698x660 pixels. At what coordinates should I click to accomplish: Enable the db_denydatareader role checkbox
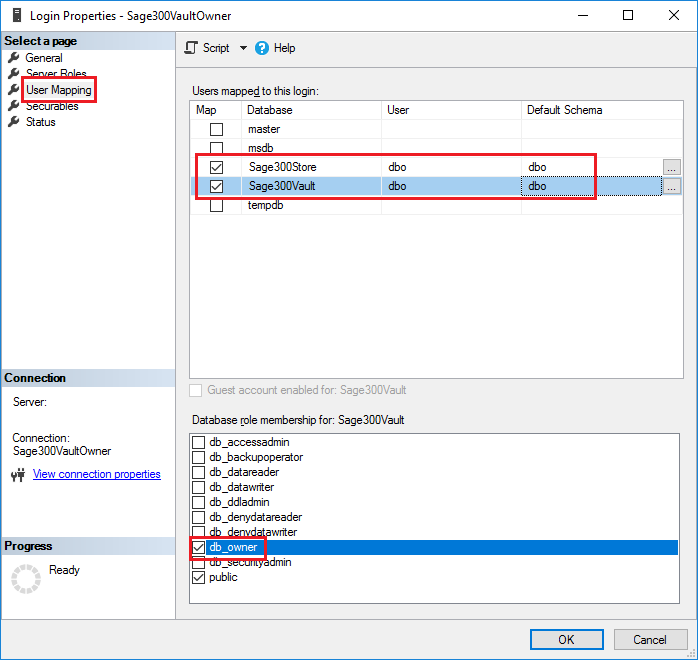click(x=198, y=517)
